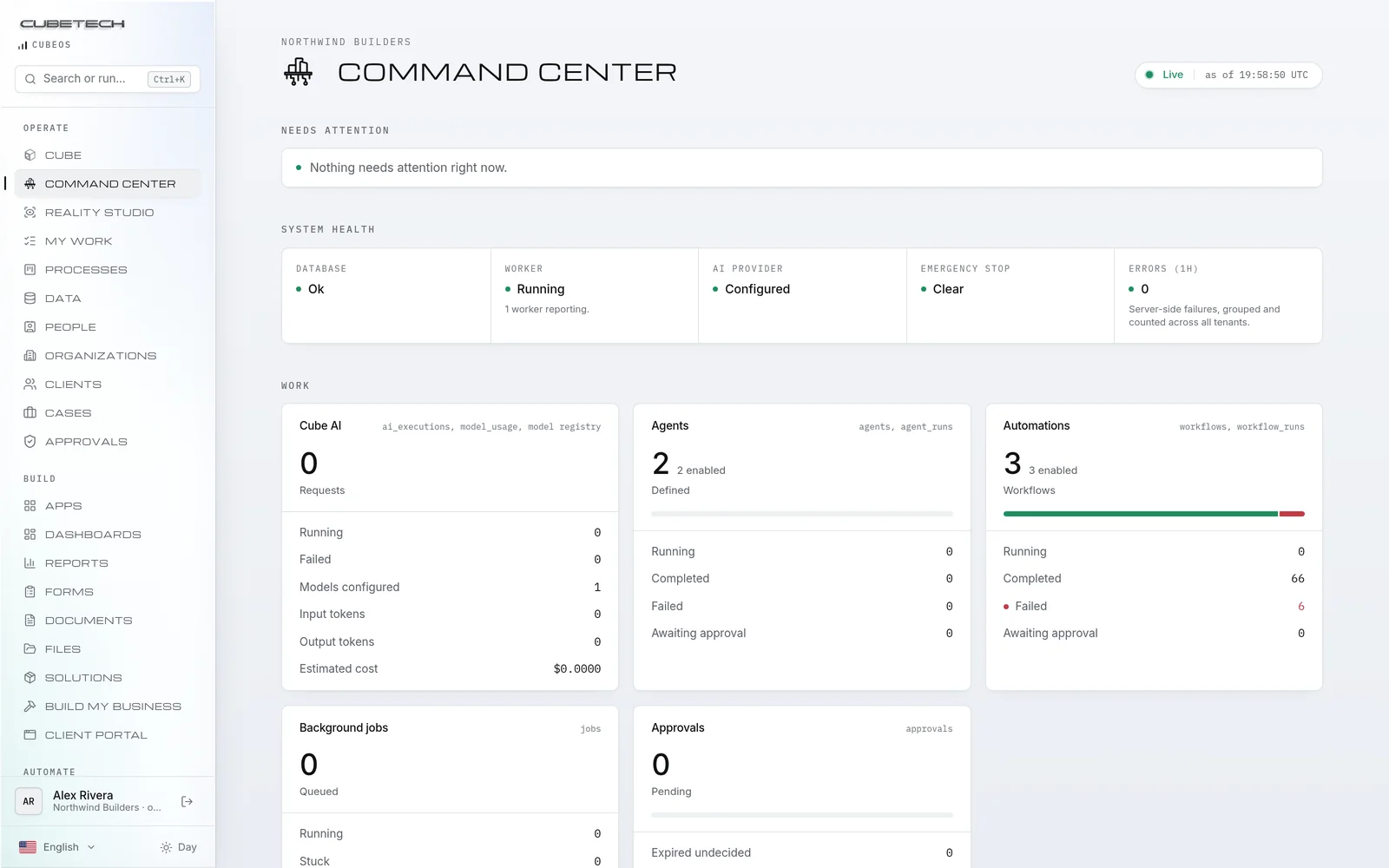The image size is (1389, 868).
Task: Open the Client Portal window icon
Action: (x=30, y=735)
